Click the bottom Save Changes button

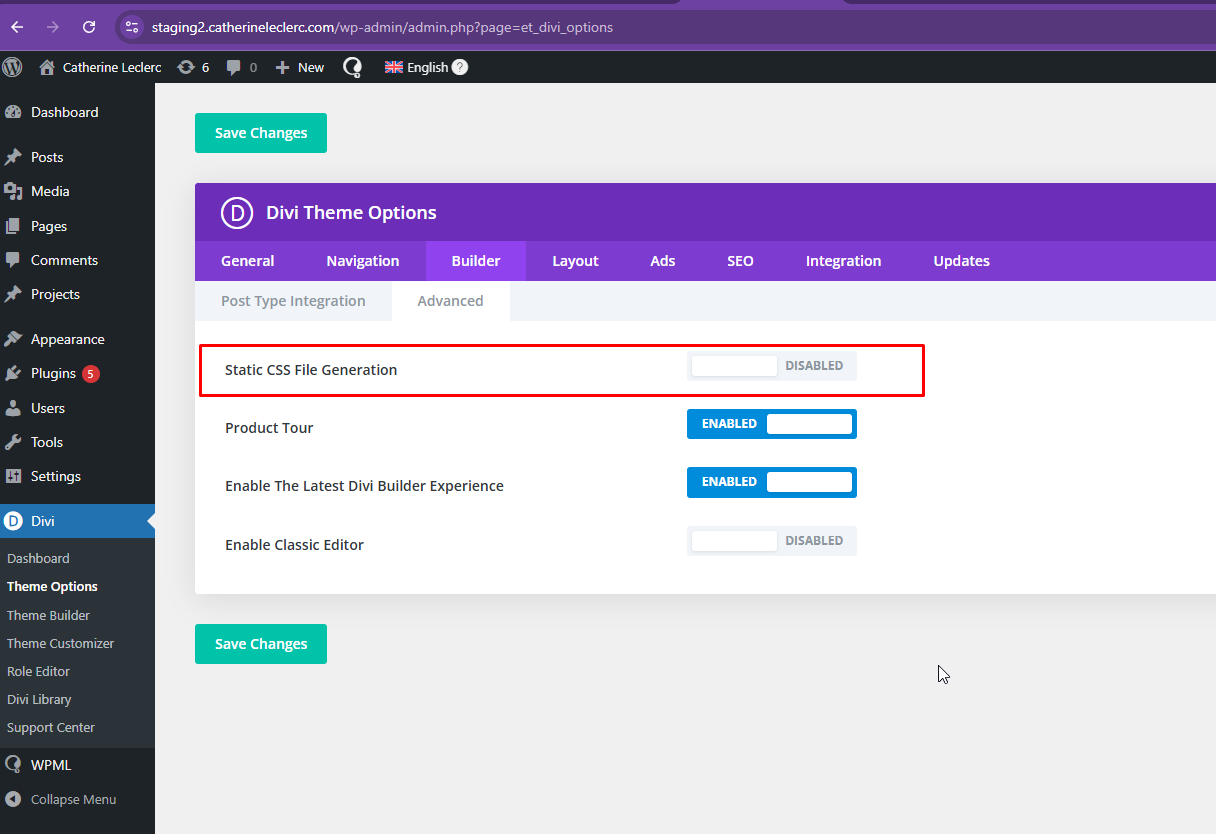(261, 644)
